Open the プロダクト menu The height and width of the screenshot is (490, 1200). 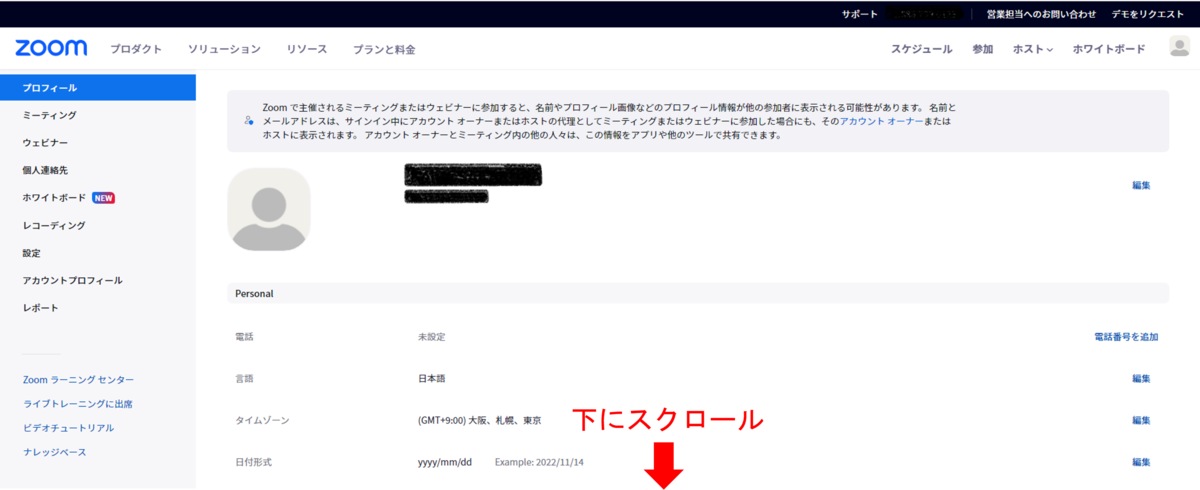click(x=136, y=49)
